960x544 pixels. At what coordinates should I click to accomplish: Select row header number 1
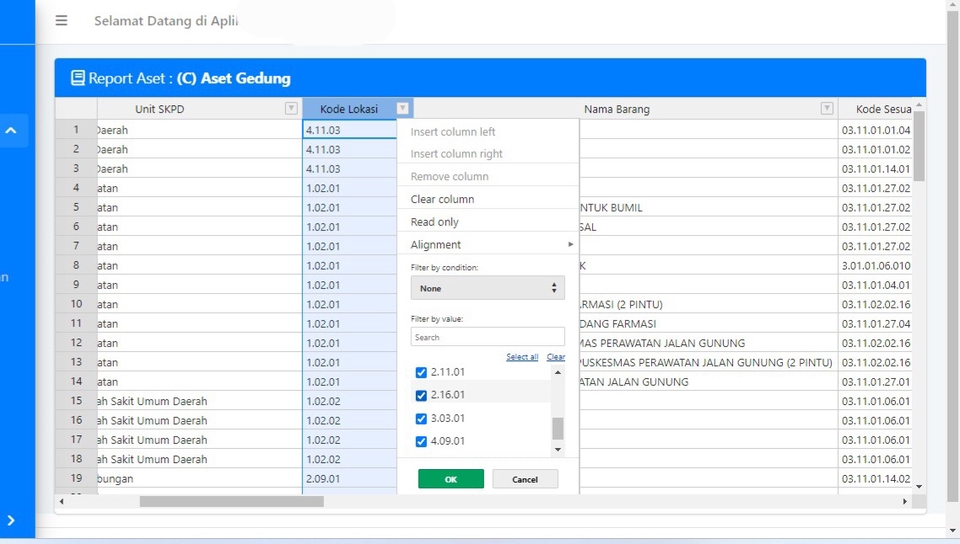pos(76,129)
